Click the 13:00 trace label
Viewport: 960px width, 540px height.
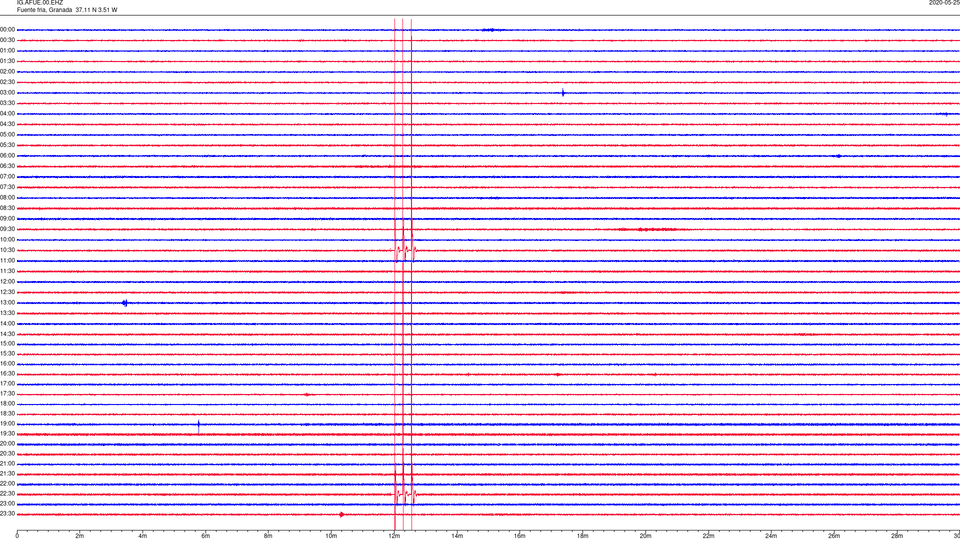[x=7, y=303]
